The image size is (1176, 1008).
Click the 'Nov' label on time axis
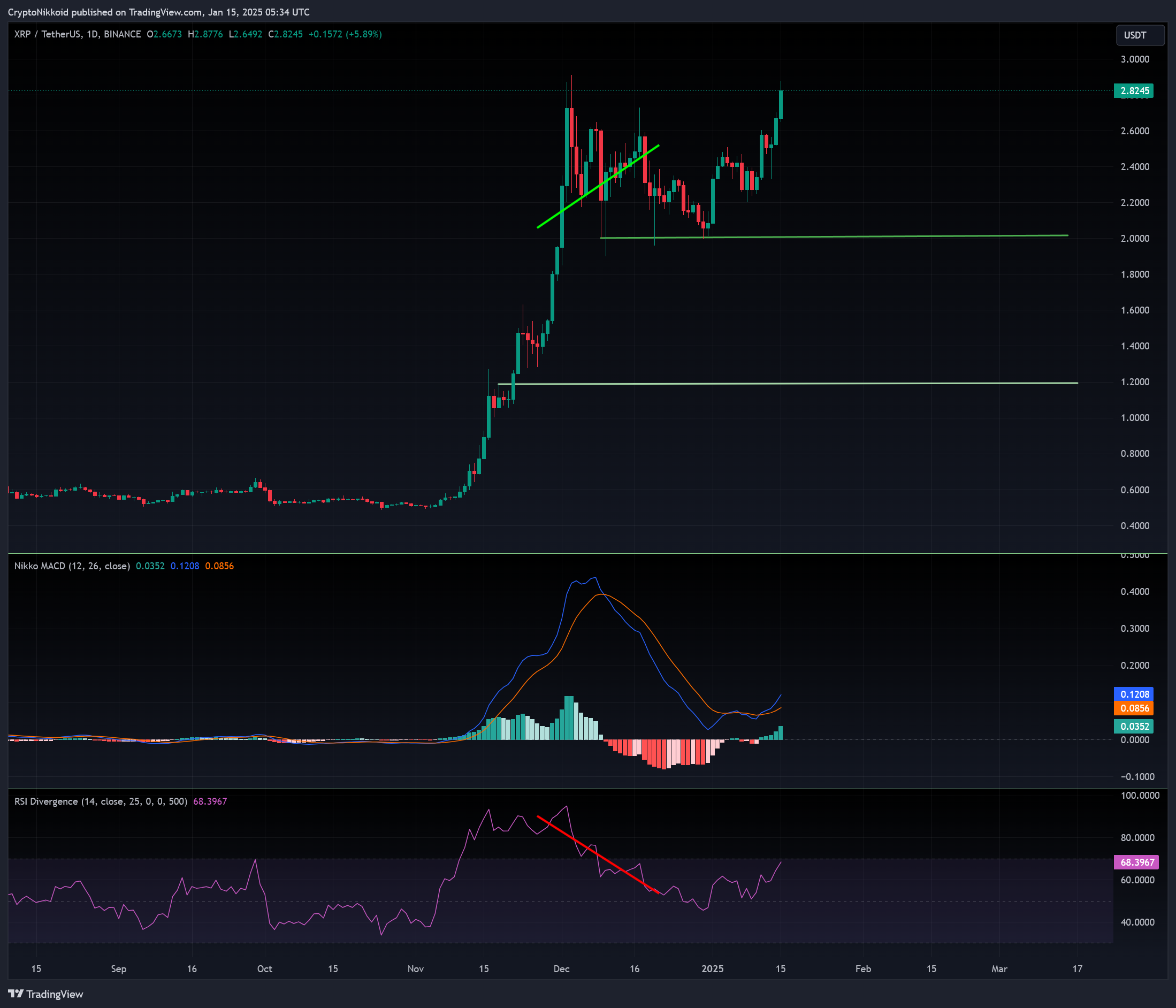coord(416,969)
